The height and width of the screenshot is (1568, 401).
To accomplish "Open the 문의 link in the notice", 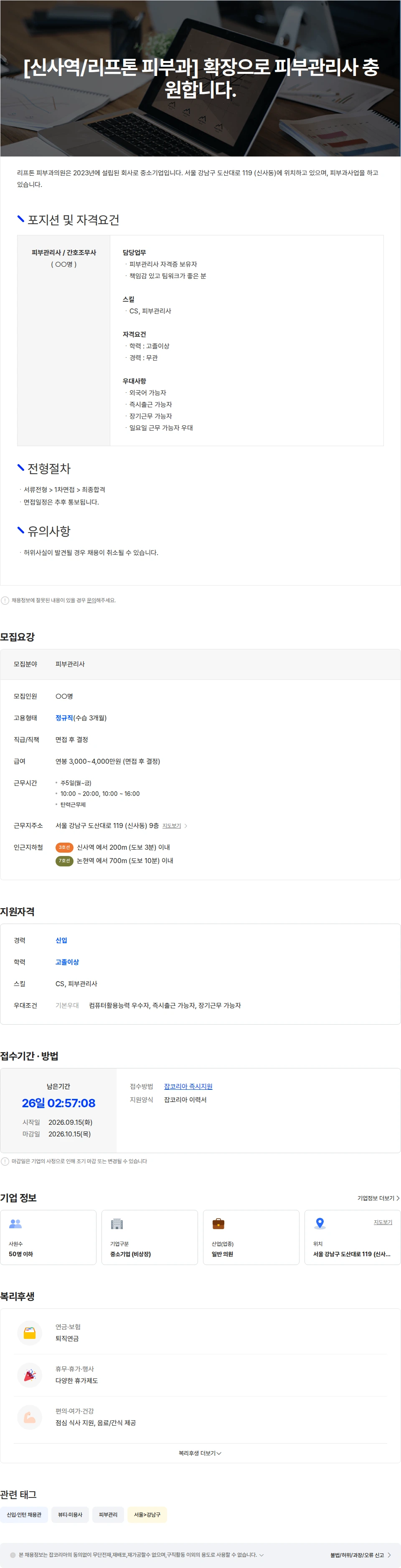I will click(x=91, y=600).
